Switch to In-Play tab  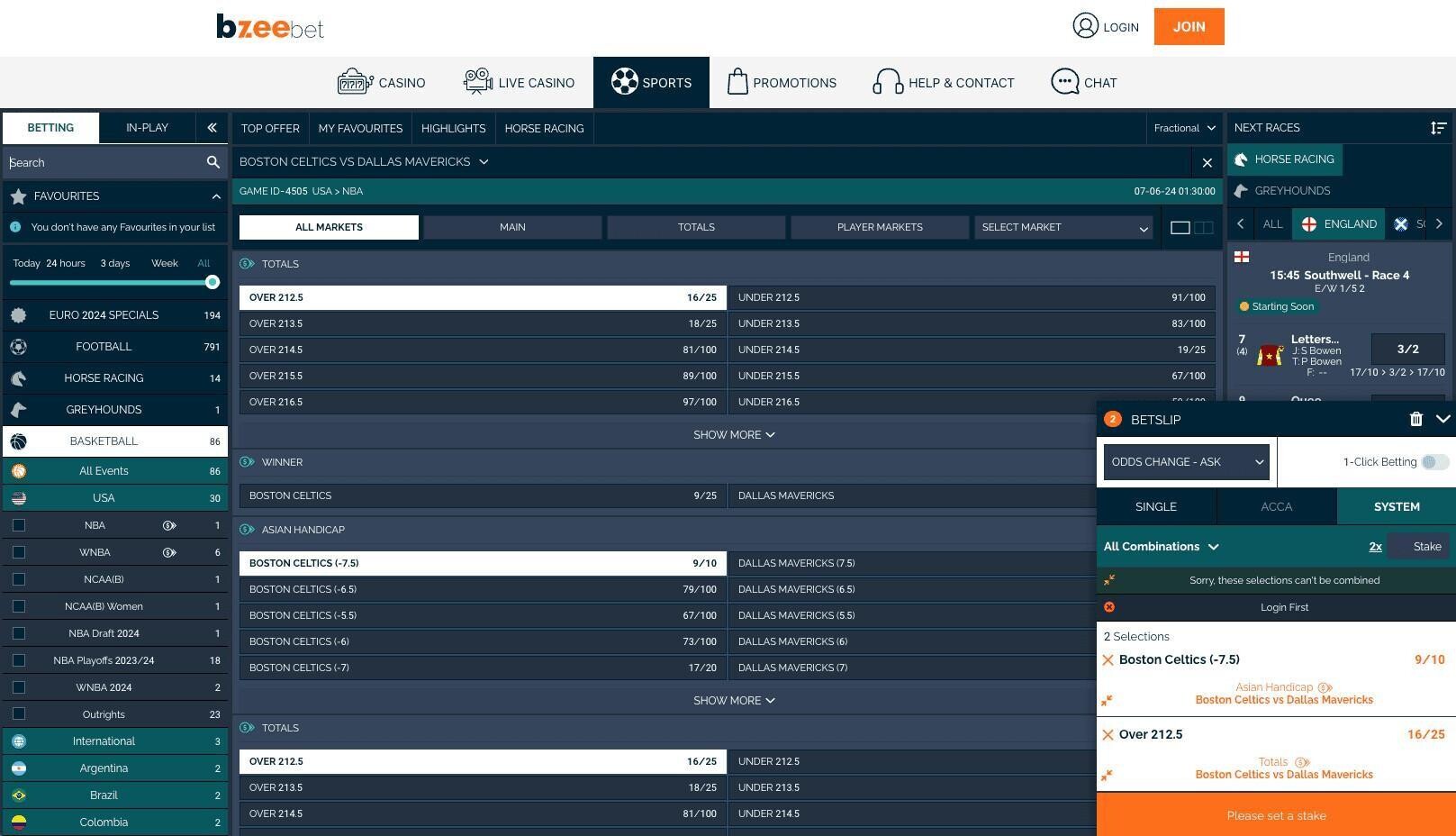147,128
